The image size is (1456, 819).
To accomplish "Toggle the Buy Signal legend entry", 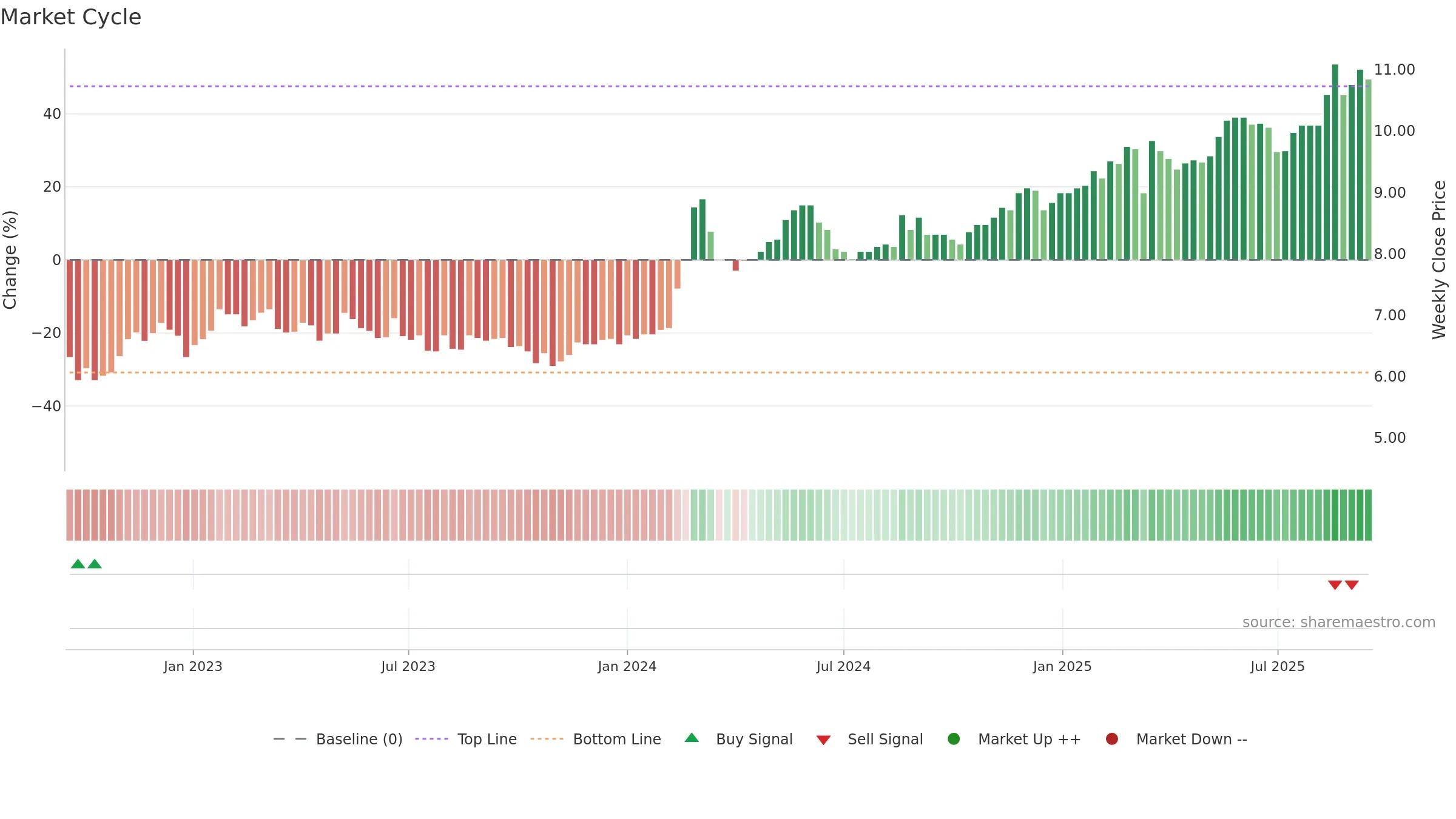I will [738, 739].
